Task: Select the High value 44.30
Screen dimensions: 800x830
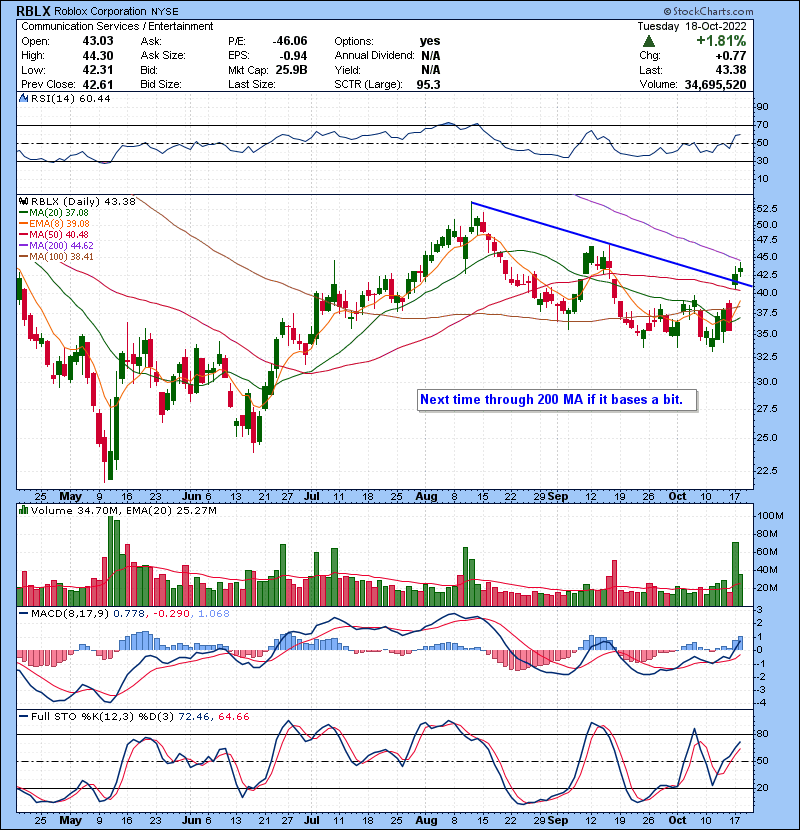Action: [x=97, y=56]
